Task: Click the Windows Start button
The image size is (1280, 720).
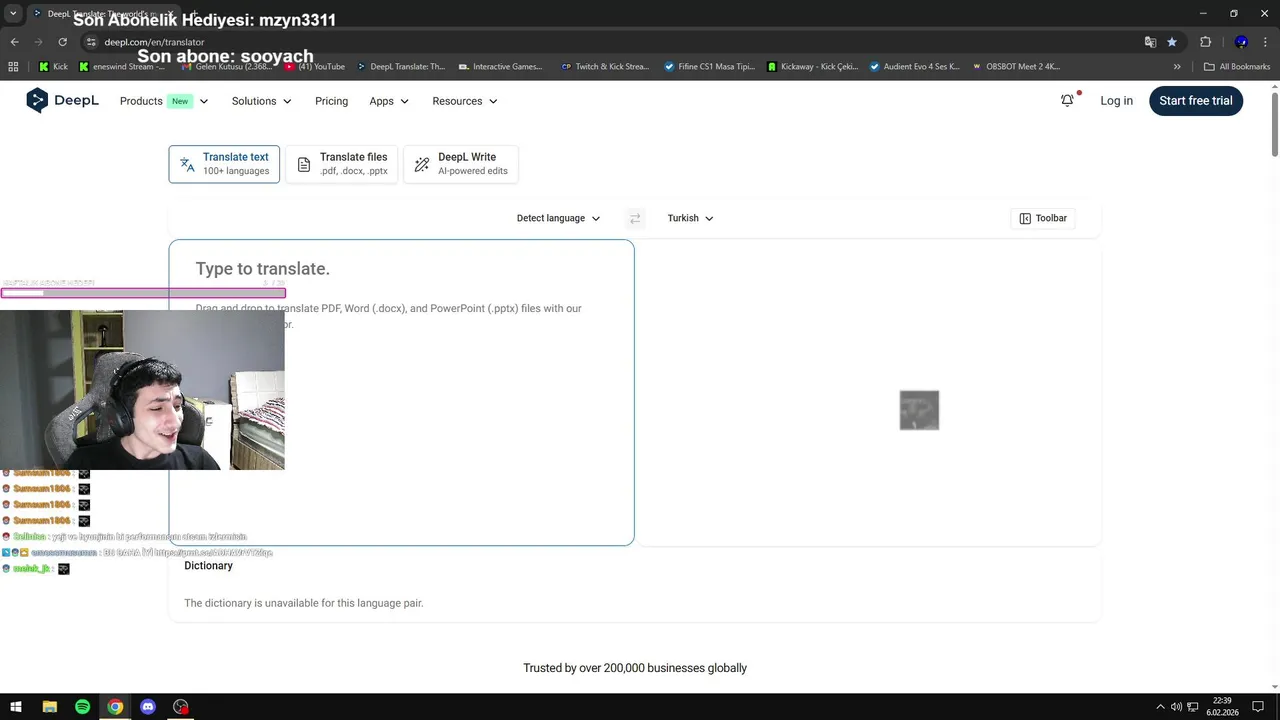Action: coord(16,707)
